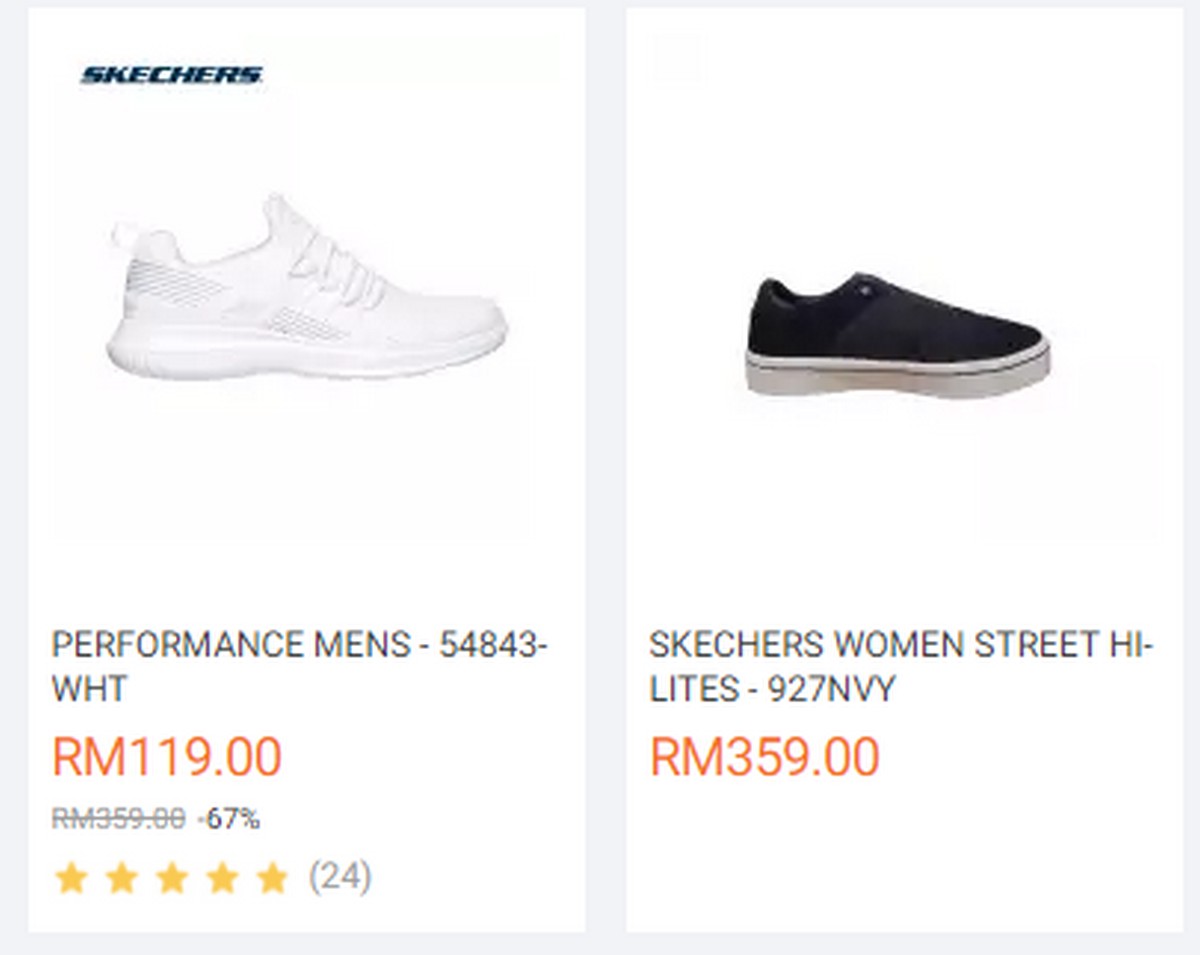
Task: Select the second rating star
Action: click(121, 878)
